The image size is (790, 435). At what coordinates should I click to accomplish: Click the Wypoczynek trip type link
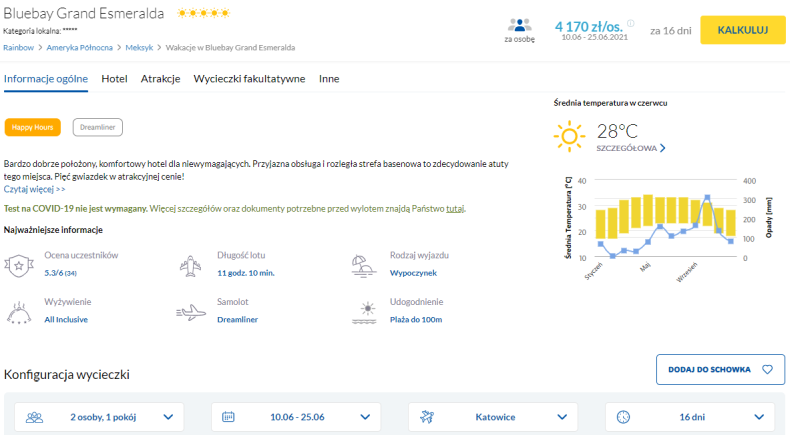(x=413, y=273)
